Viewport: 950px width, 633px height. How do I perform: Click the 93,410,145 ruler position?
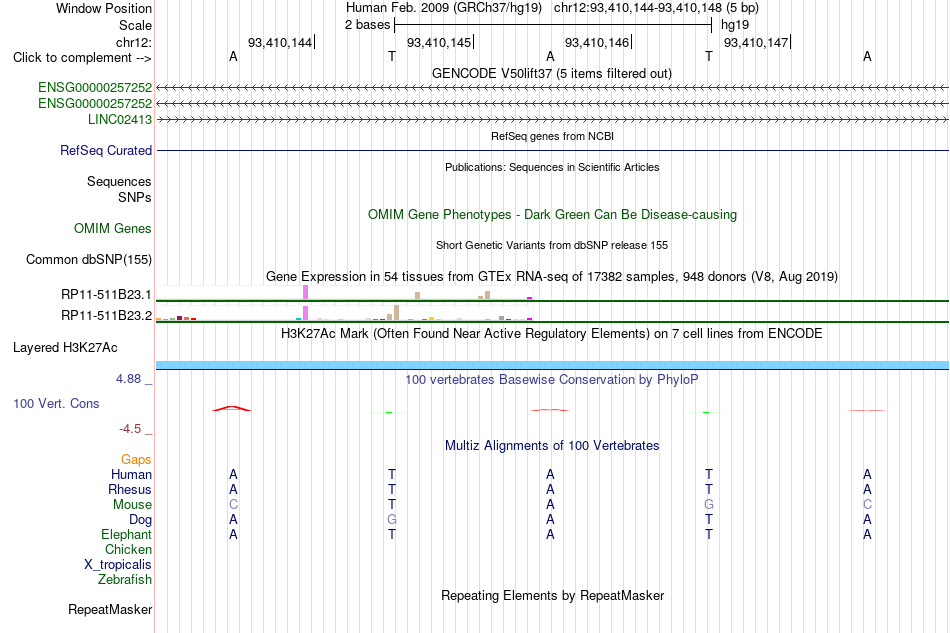coord(439,42)
